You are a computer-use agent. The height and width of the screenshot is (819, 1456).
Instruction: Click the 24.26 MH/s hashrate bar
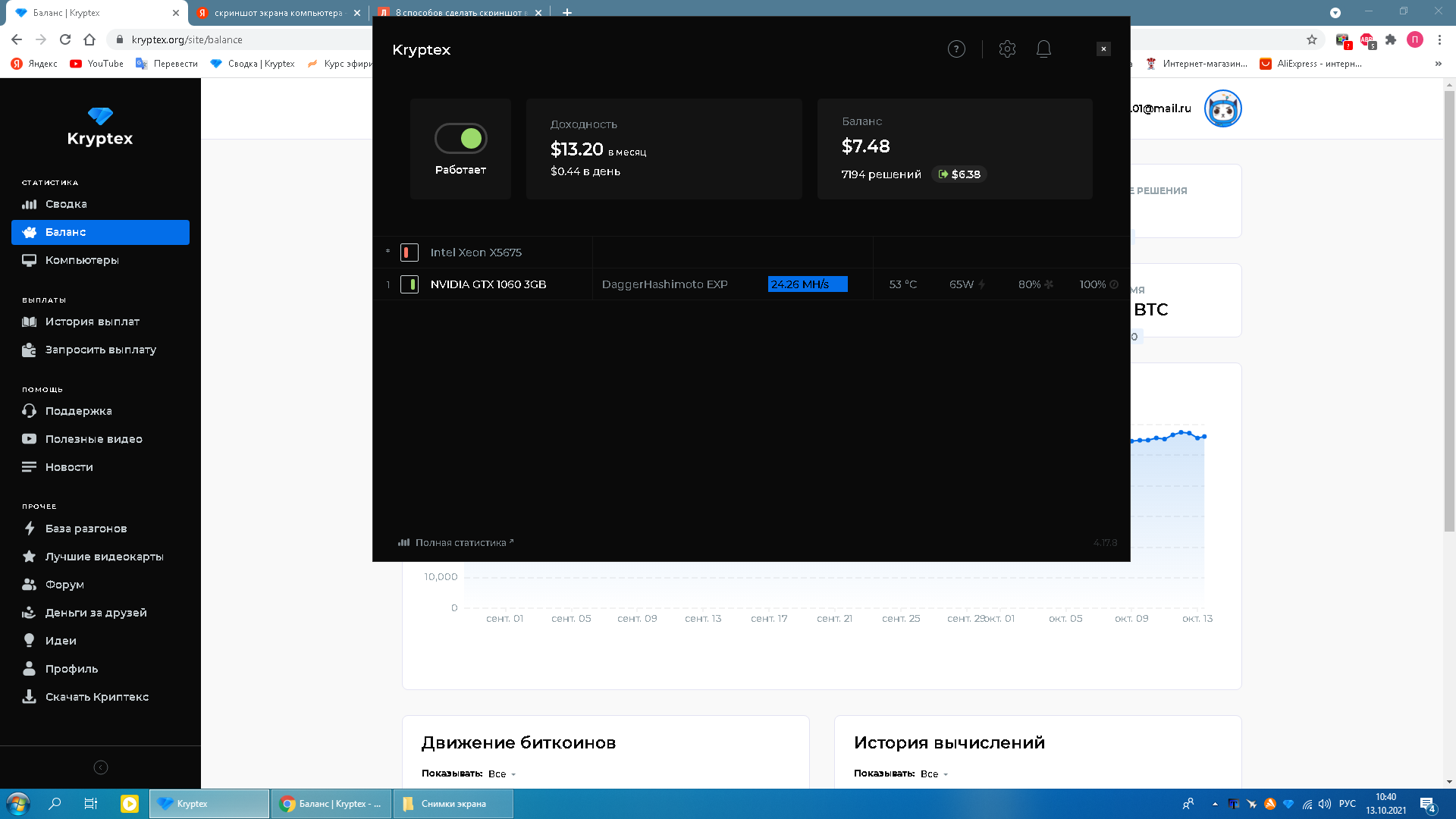(x=808, y=284)
